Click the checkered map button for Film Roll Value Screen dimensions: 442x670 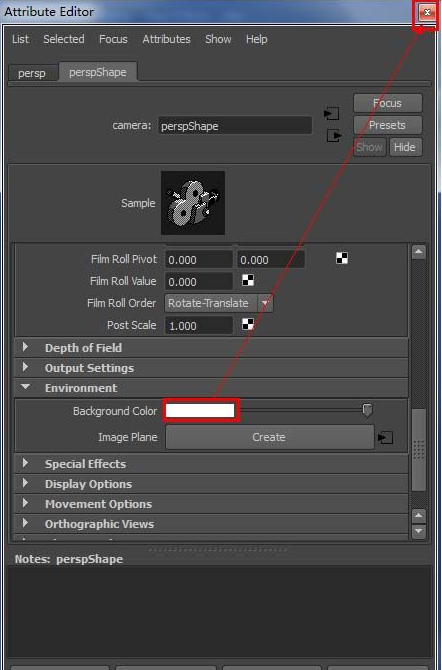pyautogui.click(x=248, y=280)
